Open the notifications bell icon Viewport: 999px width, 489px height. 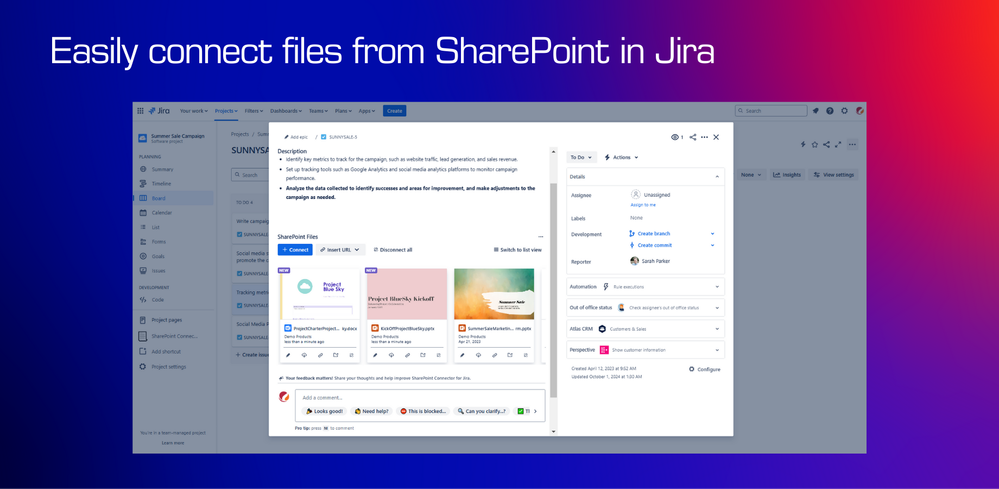[815, 111]
